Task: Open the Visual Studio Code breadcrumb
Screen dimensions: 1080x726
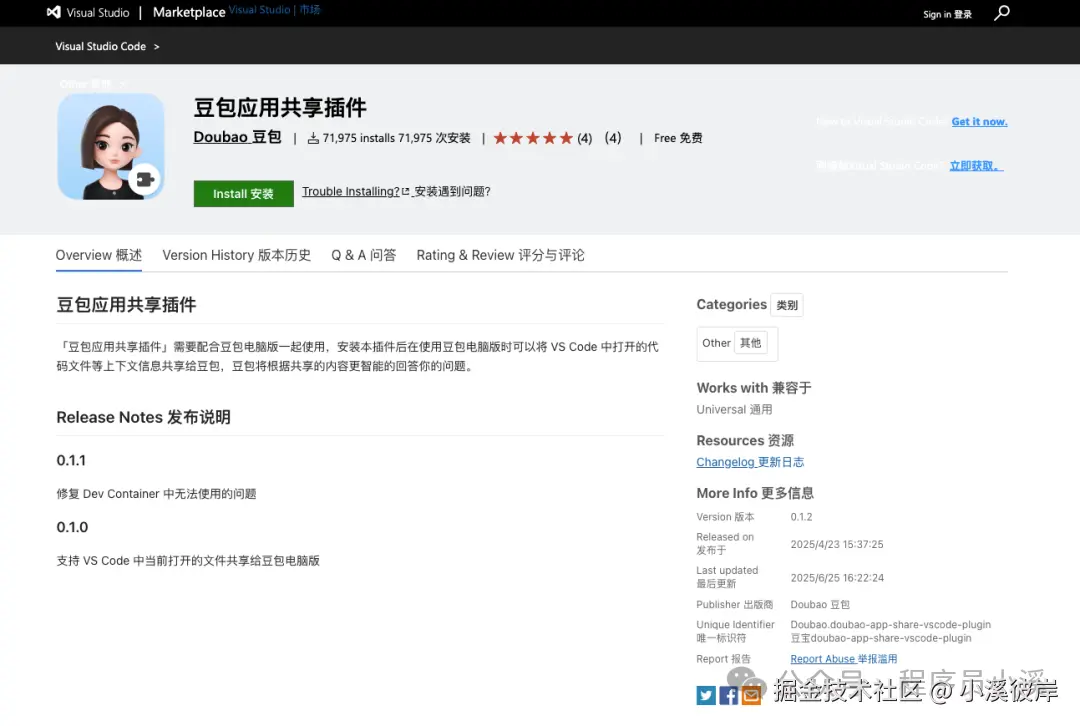Action: [100, 46]
